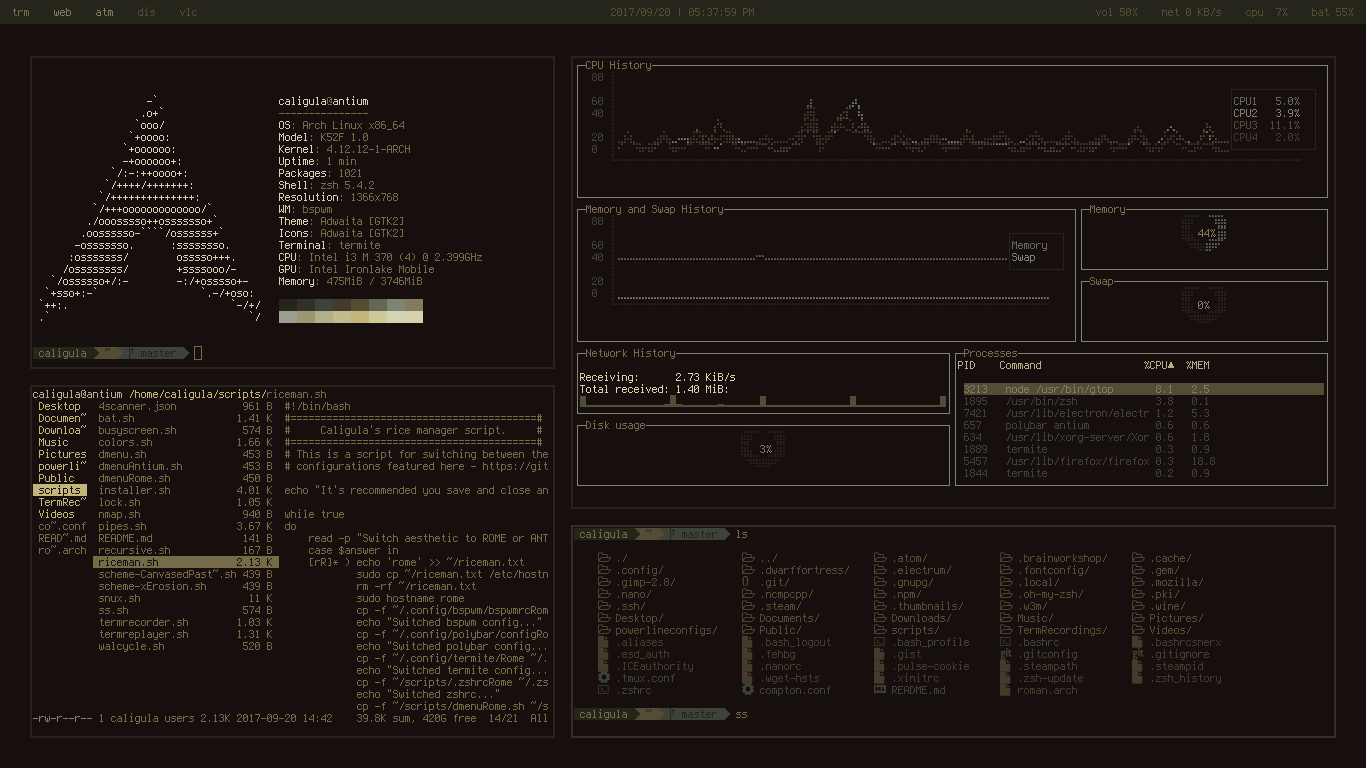Select the /usr/bin/zsh process row
Viewport: 1366px width, 768px height.
(x=1143, y=401)
